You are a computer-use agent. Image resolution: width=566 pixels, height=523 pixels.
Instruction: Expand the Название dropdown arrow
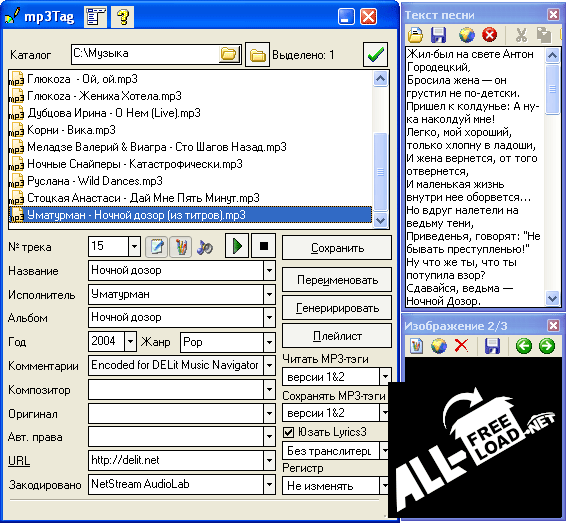tap(269, 270)
